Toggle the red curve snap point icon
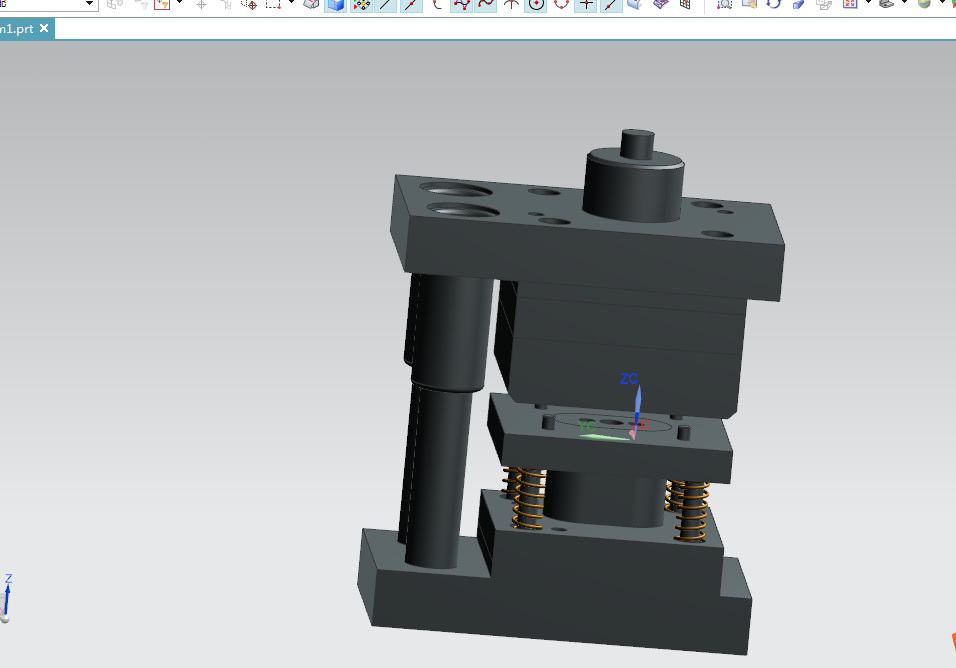 point(486,5)
